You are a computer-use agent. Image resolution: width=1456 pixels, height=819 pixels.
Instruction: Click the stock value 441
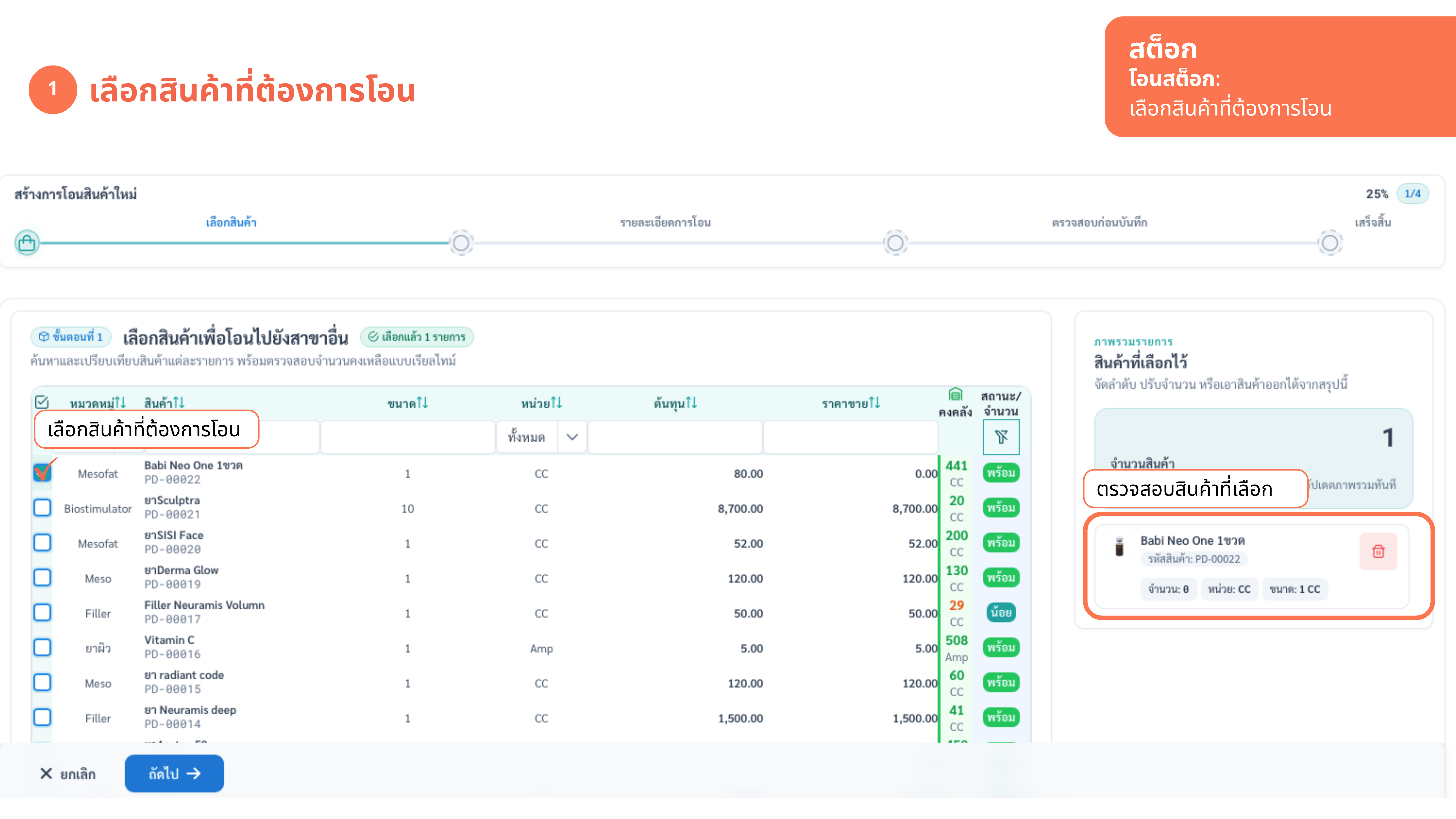coord(956,466)
